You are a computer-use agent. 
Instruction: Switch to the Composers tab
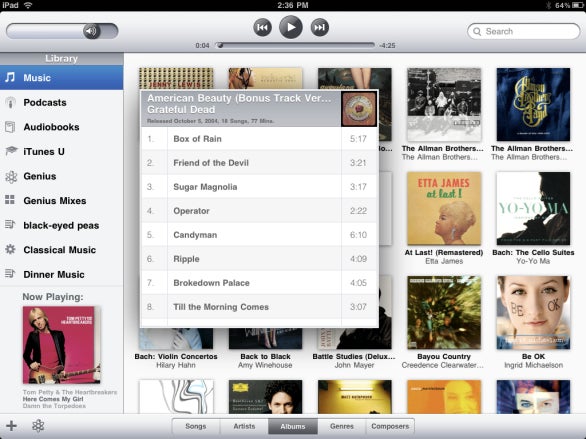click(x=390, y=426)
